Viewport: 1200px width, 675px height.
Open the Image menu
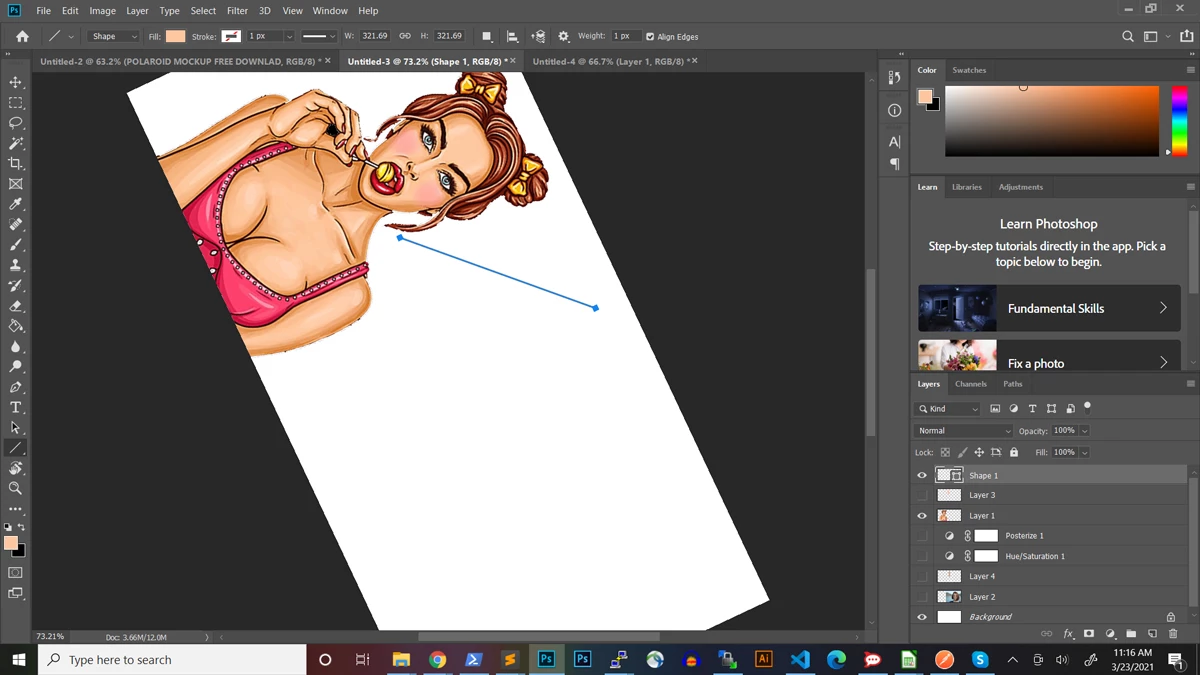102,11
